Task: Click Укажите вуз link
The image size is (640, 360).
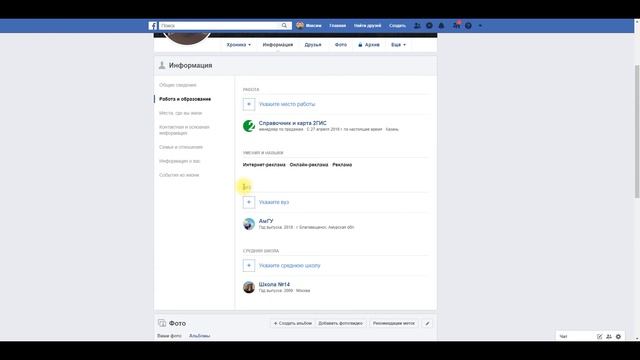Action: click(x=274, y=202)
